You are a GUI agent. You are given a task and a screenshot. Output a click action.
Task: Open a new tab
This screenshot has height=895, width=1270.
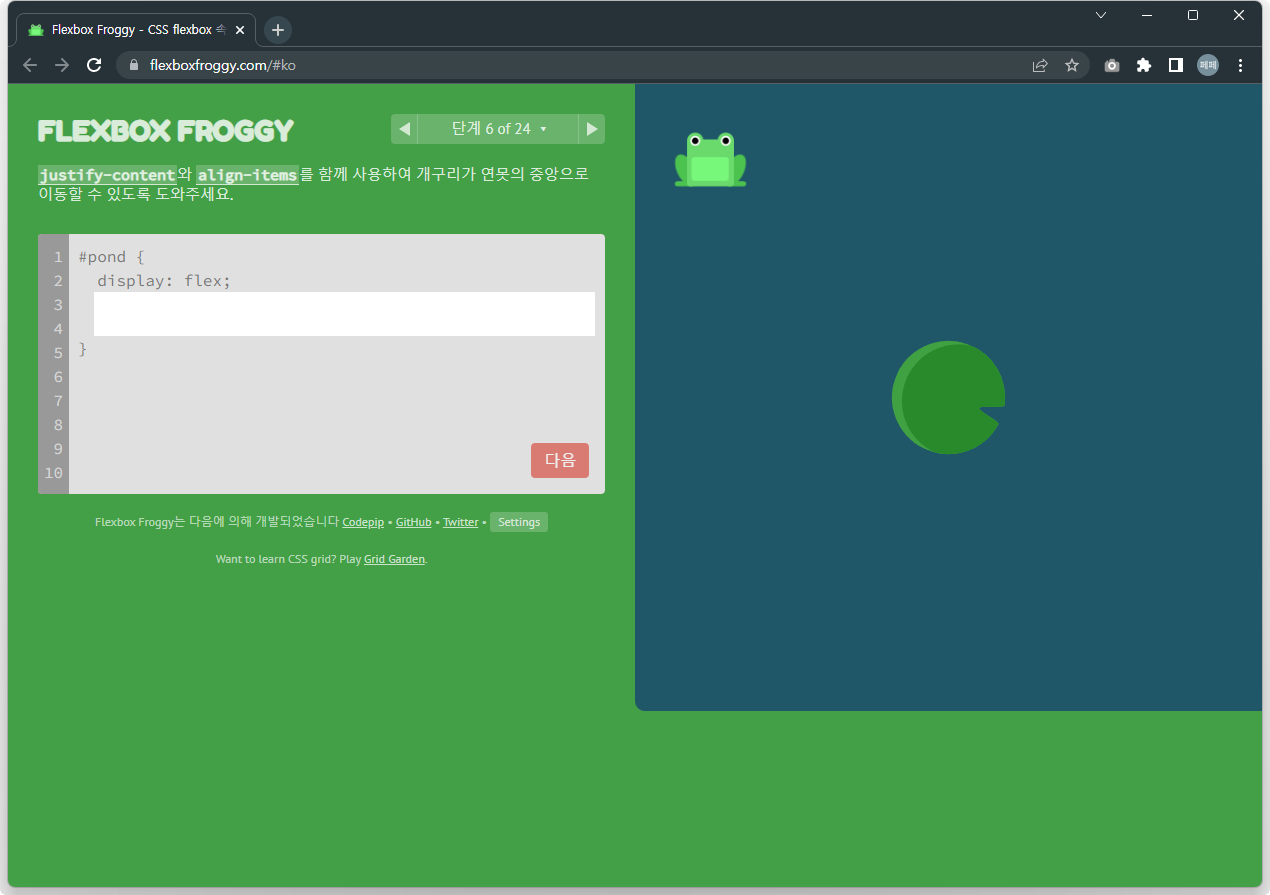(278, 30)
